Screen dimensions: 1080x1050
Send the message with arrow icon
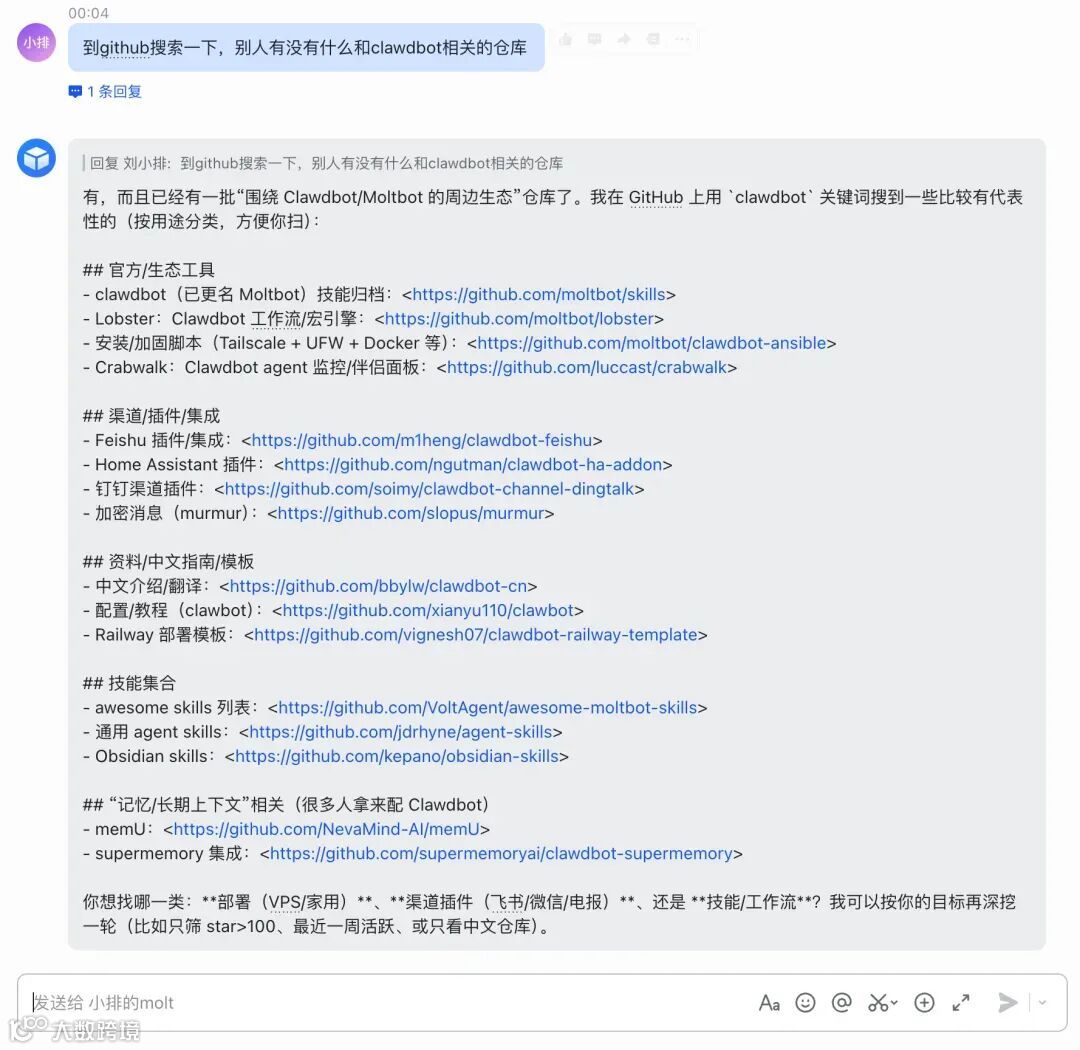1008,1002
